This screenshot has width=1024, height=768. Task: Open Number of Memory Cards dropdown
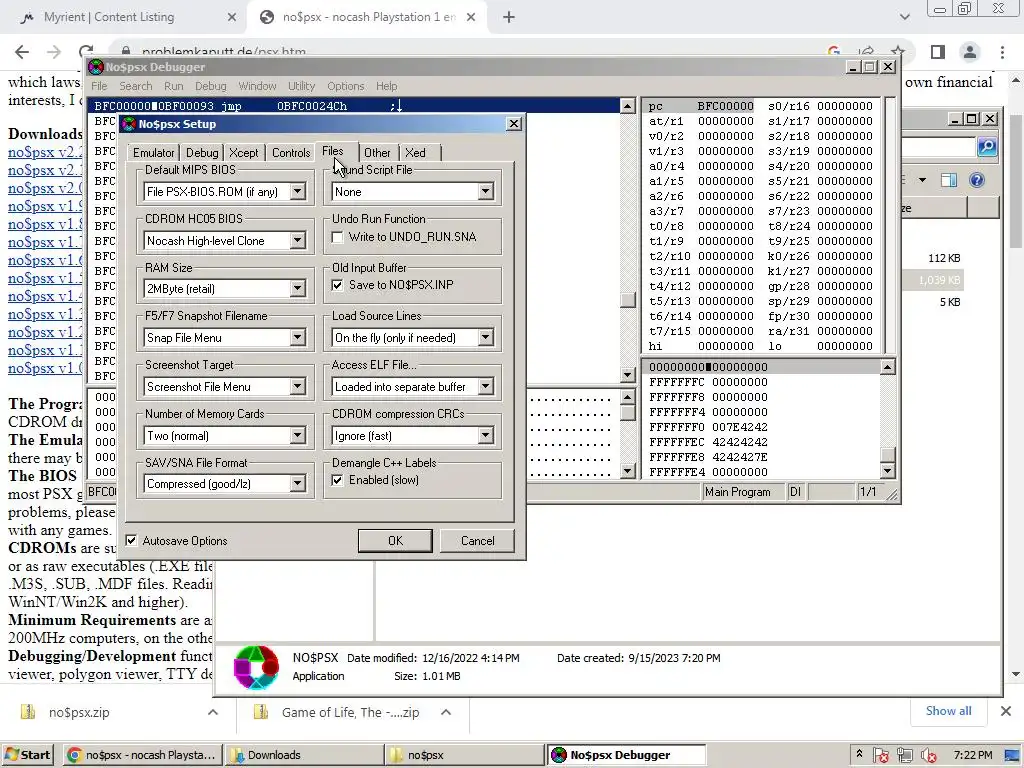point(297,436)
